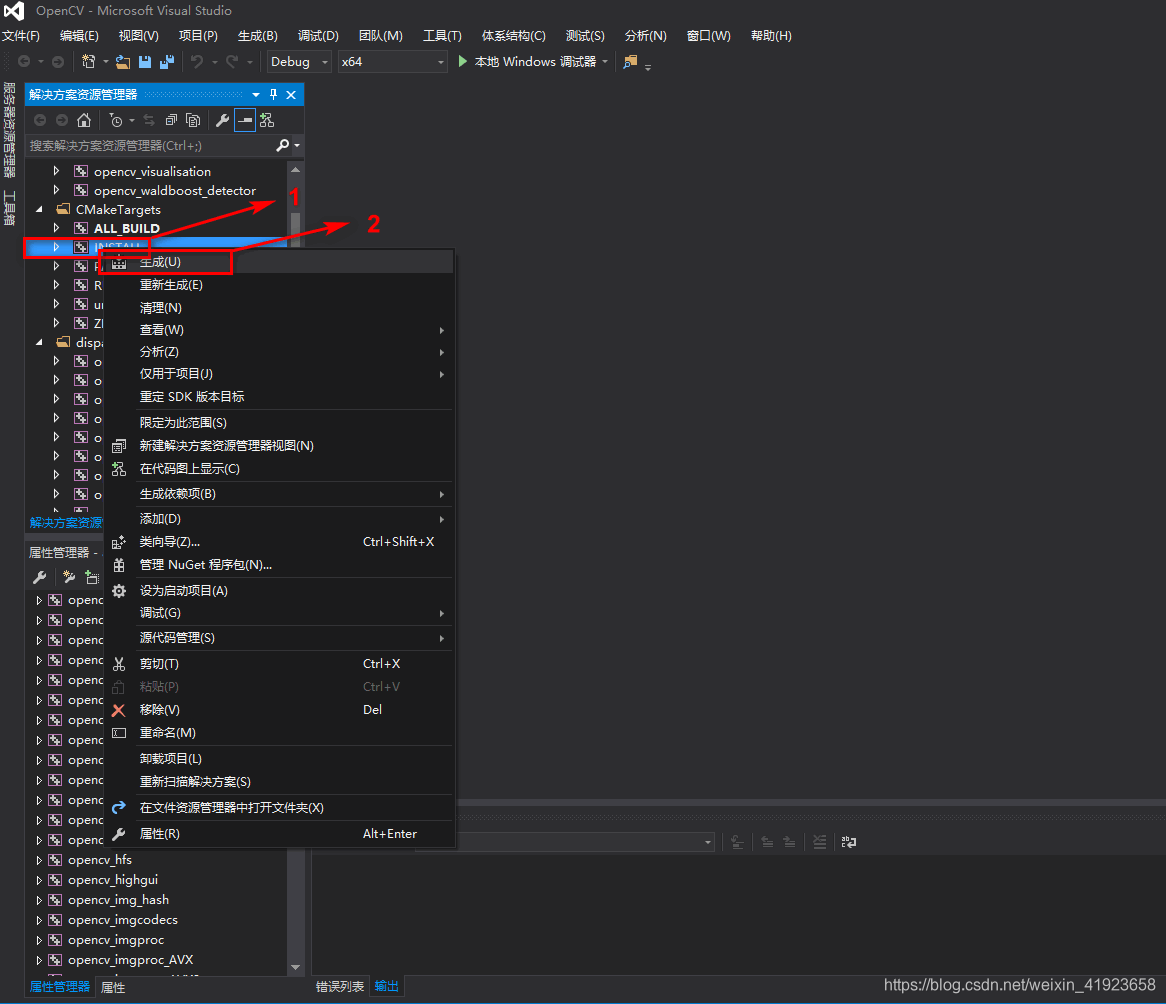
Task: Select opencv_imgproc_AVX in Property Manager
Action: click(x=130, y=960)
